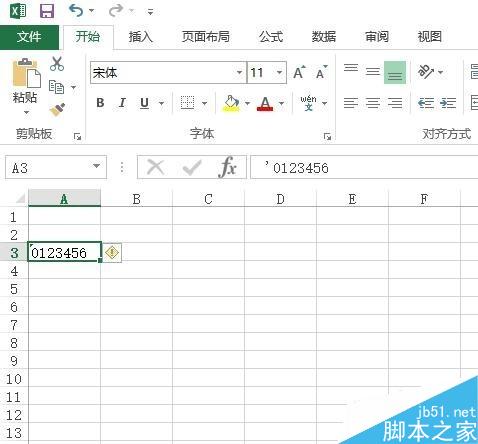
Task: Switch to the 开始 tab
Action: point(88,37)
